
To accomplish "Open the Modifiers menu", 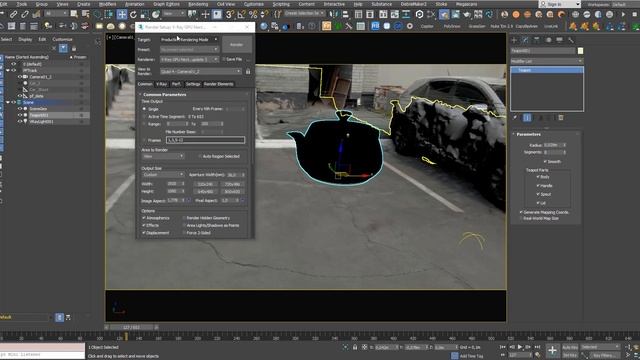I will (108, 4).
